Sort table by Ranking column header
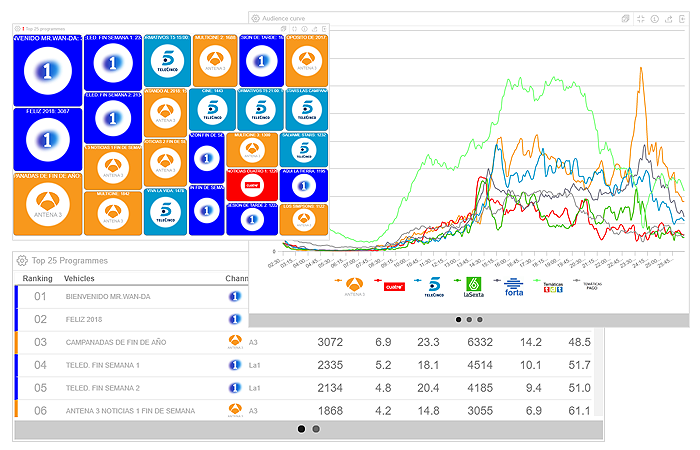The height and width of the screenshot is (450, 700). (37, 278)
